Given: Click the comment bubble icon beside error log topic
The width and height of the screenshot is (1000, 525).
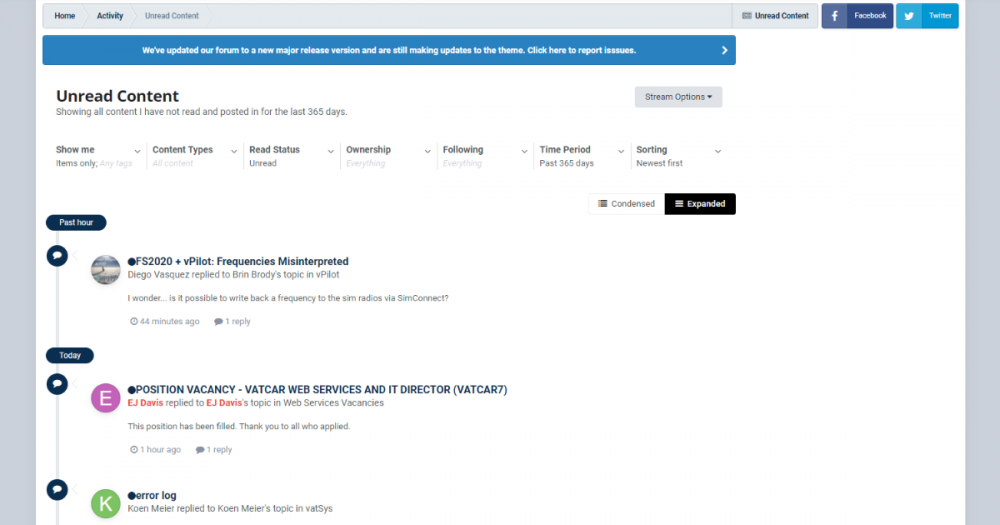Looking at the screenshot, I should tap(58, 489).
